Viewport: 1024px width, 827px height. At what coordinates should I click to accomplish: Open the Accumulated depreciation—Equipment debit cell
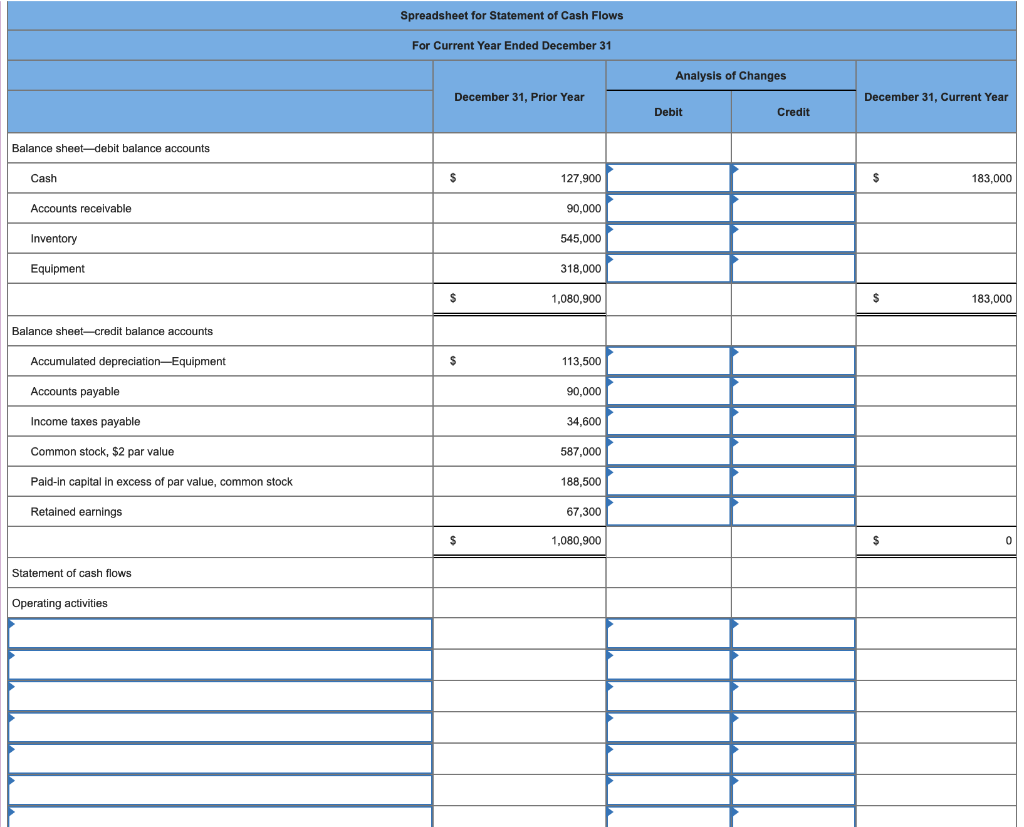tap(668, 361)
